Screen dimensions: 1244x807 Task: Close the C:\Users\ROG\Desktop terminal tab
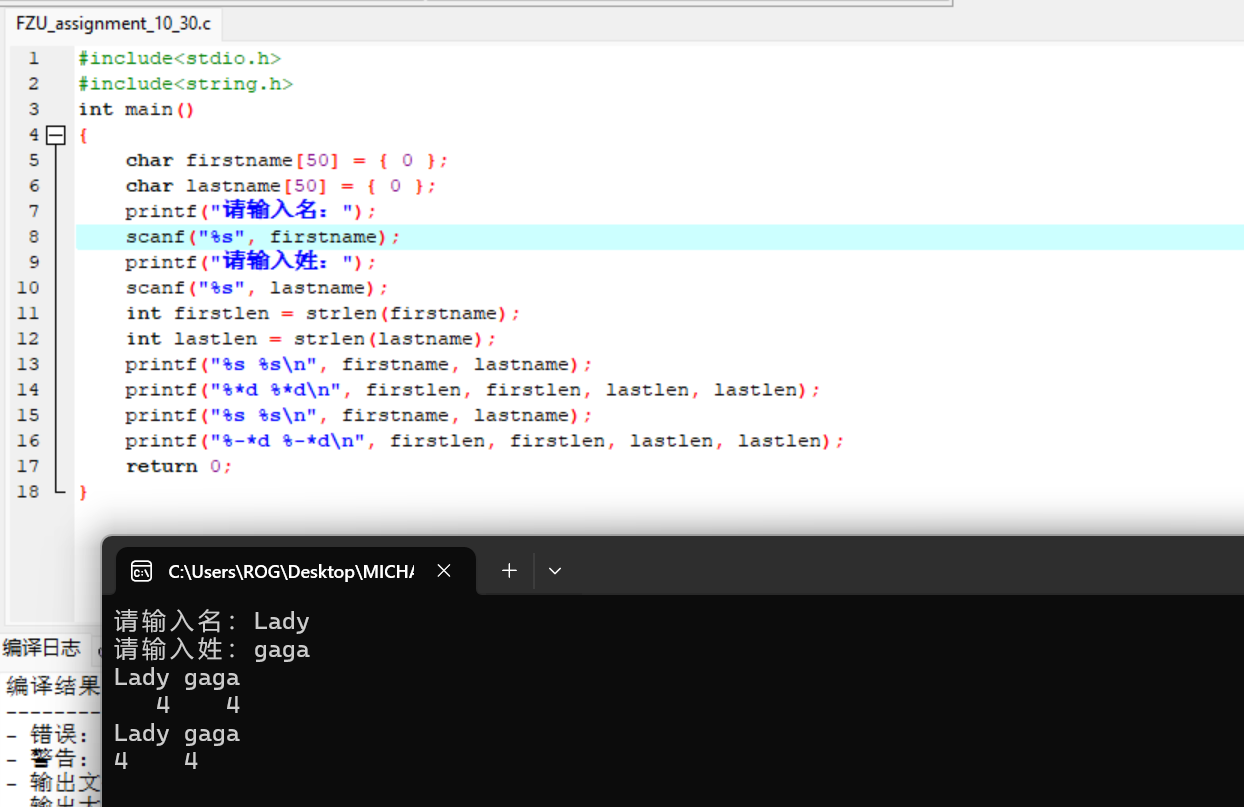click(444, 570)
